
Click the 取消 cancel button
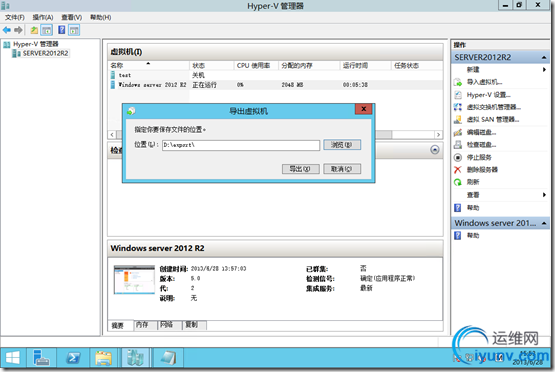342,169
